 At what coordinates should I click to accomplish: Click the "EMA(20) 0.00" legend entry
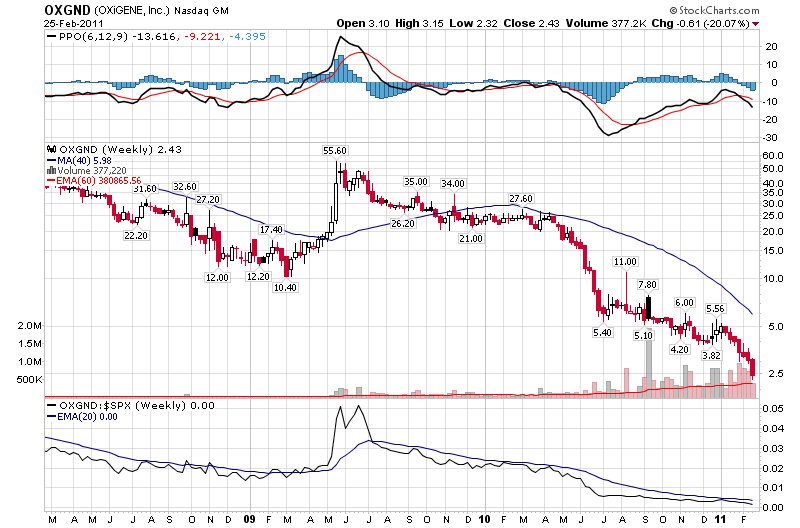[x=87, y=417]
